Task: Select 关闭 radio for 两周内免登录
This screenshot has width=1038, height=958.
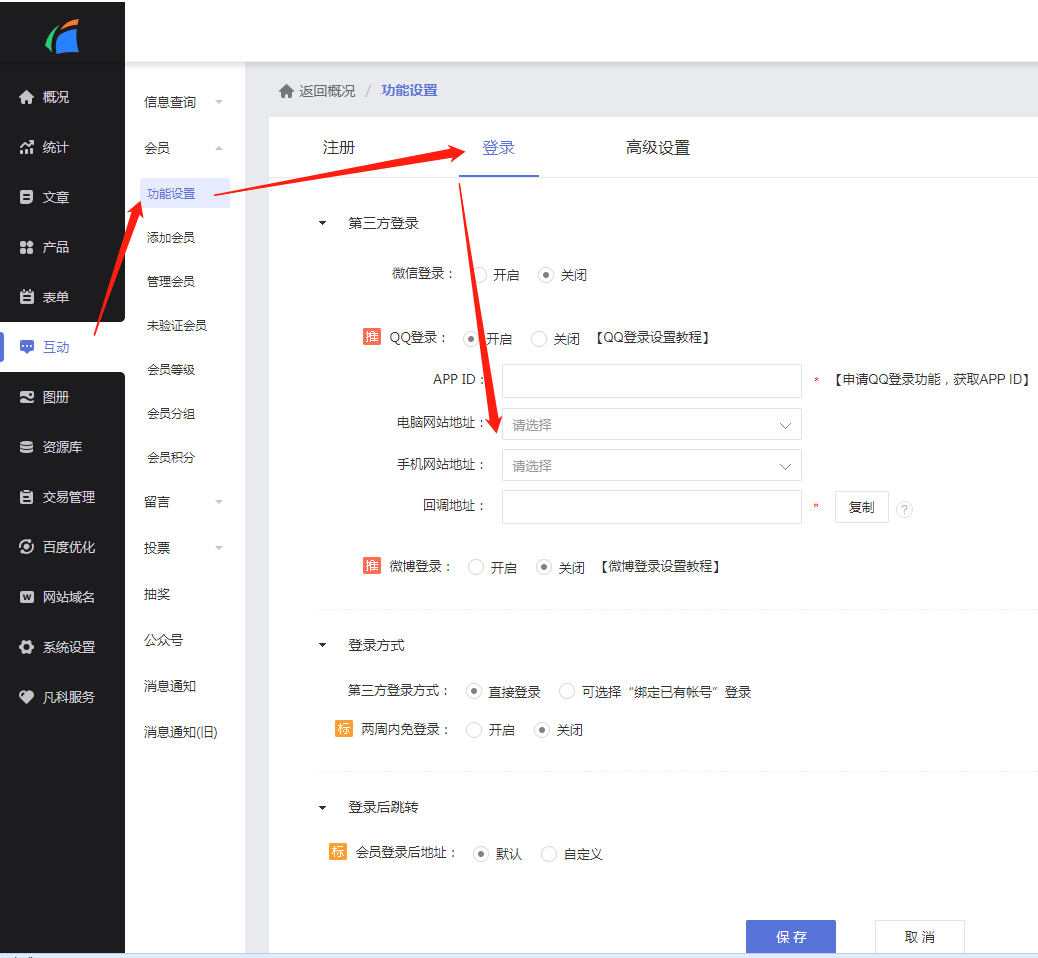Action: [x=542, y=730]
